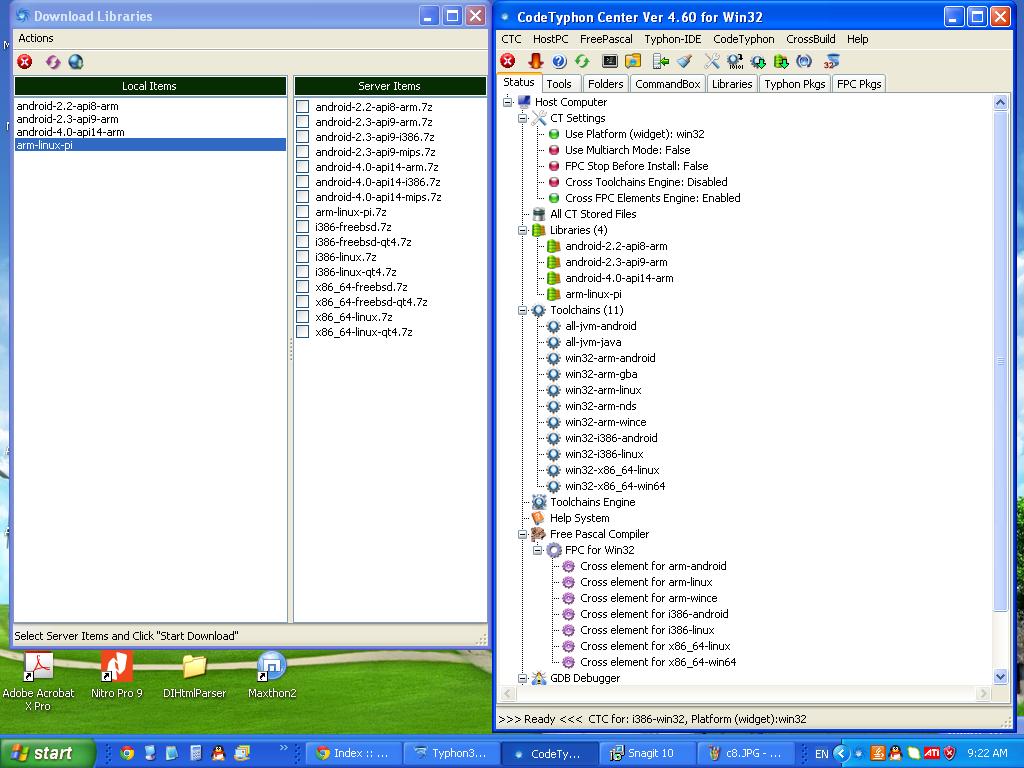
Task: Collapse the Libraries (4) tree node
Action: point(522,230)
